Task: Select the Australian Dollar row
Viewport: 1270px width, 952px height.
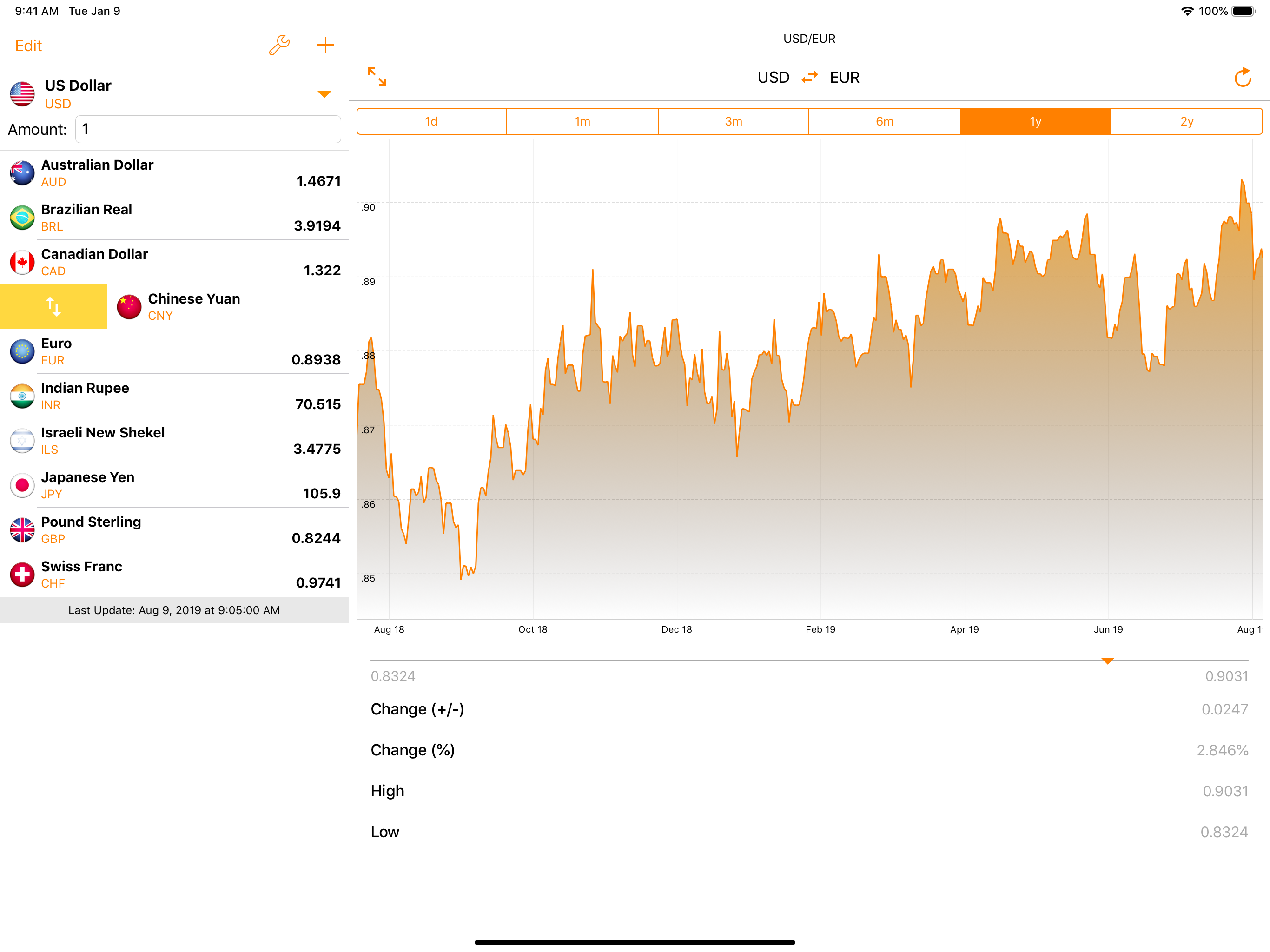Action: pyautogui.click(x=174, y=173)
